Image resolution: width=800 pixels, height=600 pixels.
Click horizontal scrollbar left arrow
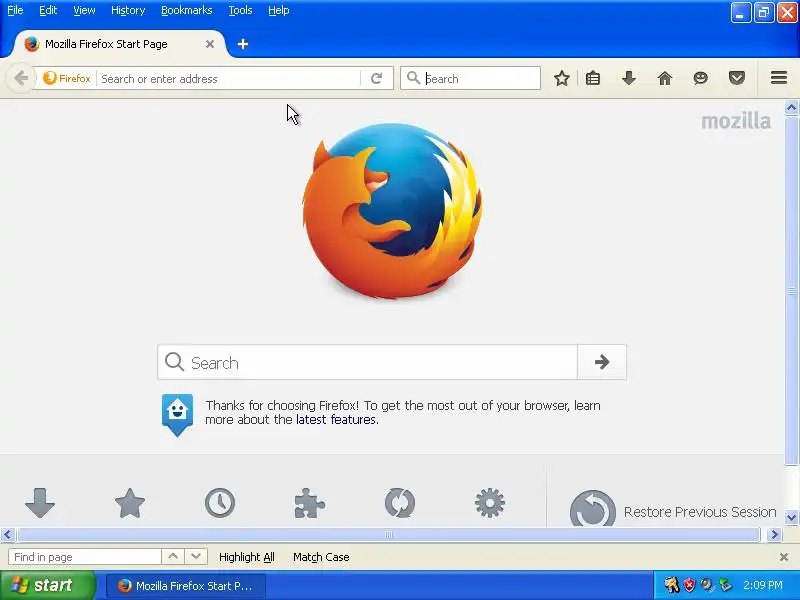(x=7, y=534)
